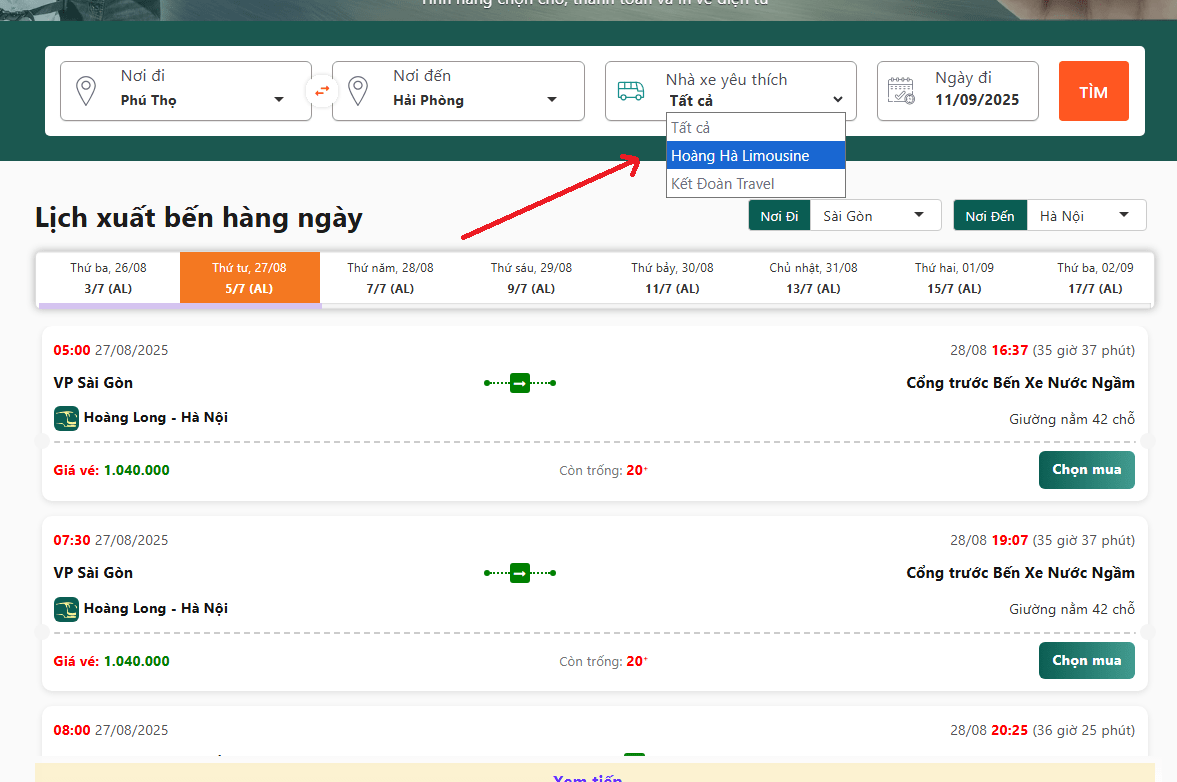Click the orange swap locations icon
This screenshot has height=782, width=1177.
pyautogui.click(x=322, y=91)
